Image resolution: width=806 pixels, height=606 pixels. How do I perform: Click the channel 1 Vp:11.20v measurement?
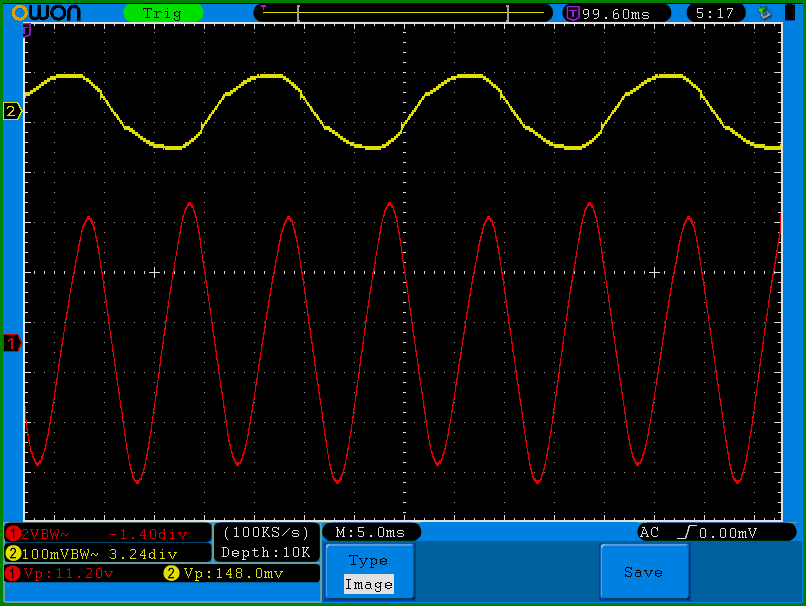coord(68,574)
